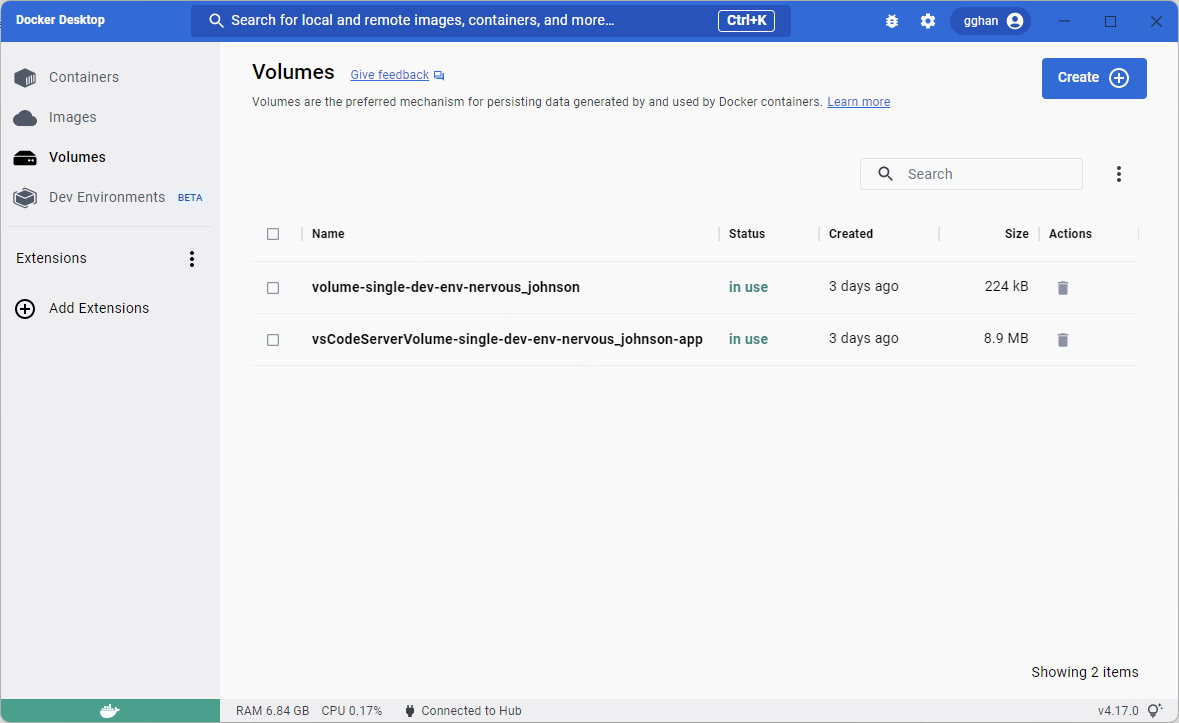This screenshot has width=1179, height=723.
Task: Click the feedback speech bubble icon
Action: coord(439,76)
